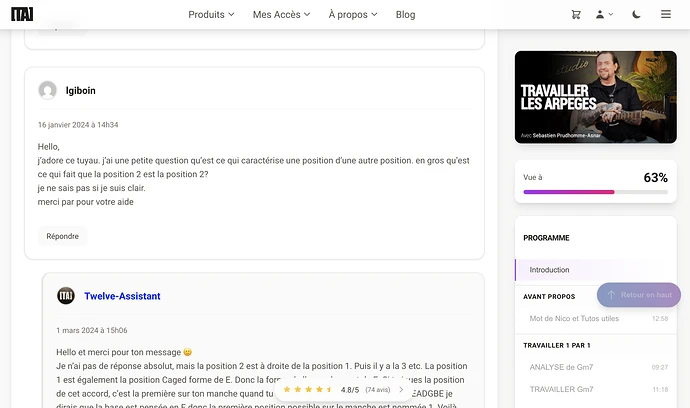
Task: Click the account menu chevron arrow
Action: pos(610,14)
